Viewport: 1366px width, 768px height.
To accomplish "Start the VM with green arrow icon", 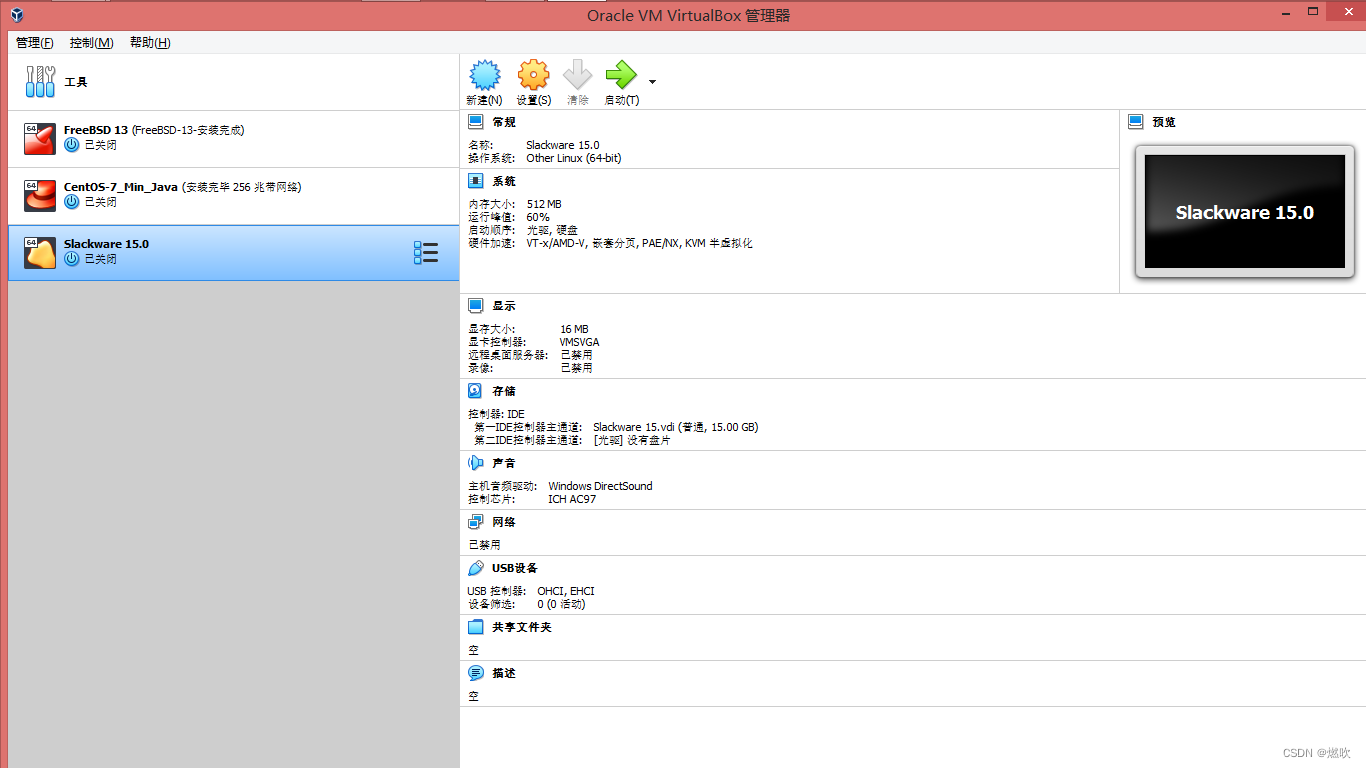I will coord(621,75).
